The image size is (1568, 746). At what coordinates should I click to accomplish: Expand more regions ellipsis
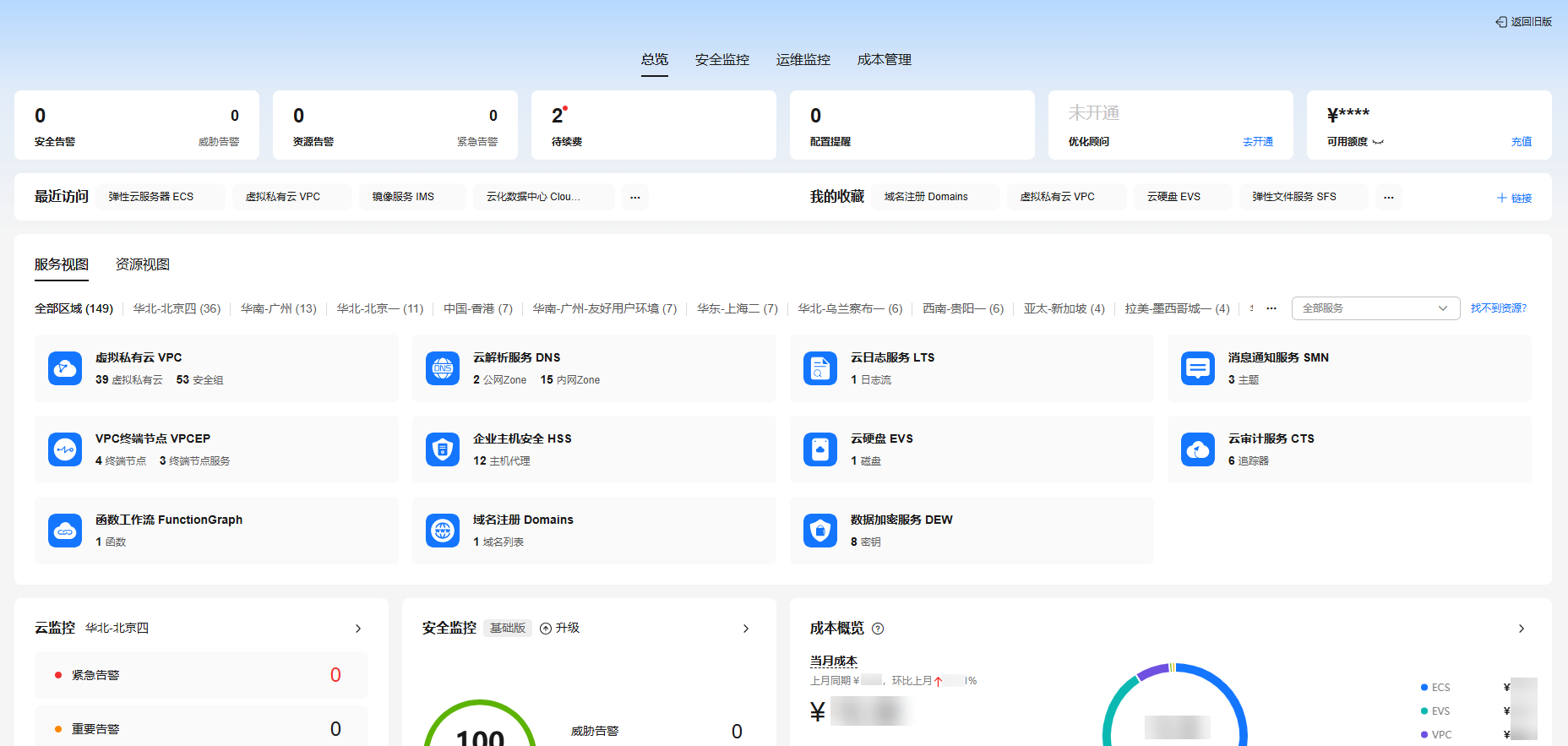coord(1271,308)
